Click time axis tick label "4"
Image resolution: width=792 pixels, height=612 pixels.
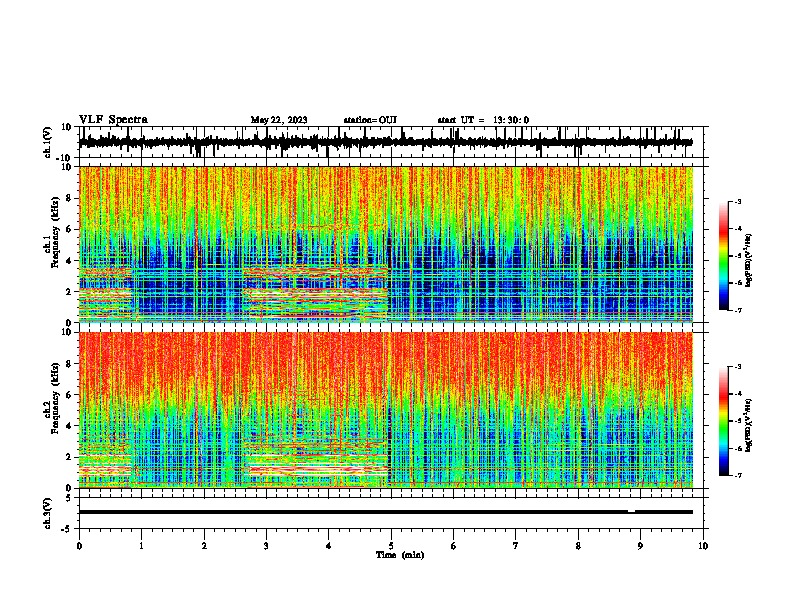click(x=329, y=546)
